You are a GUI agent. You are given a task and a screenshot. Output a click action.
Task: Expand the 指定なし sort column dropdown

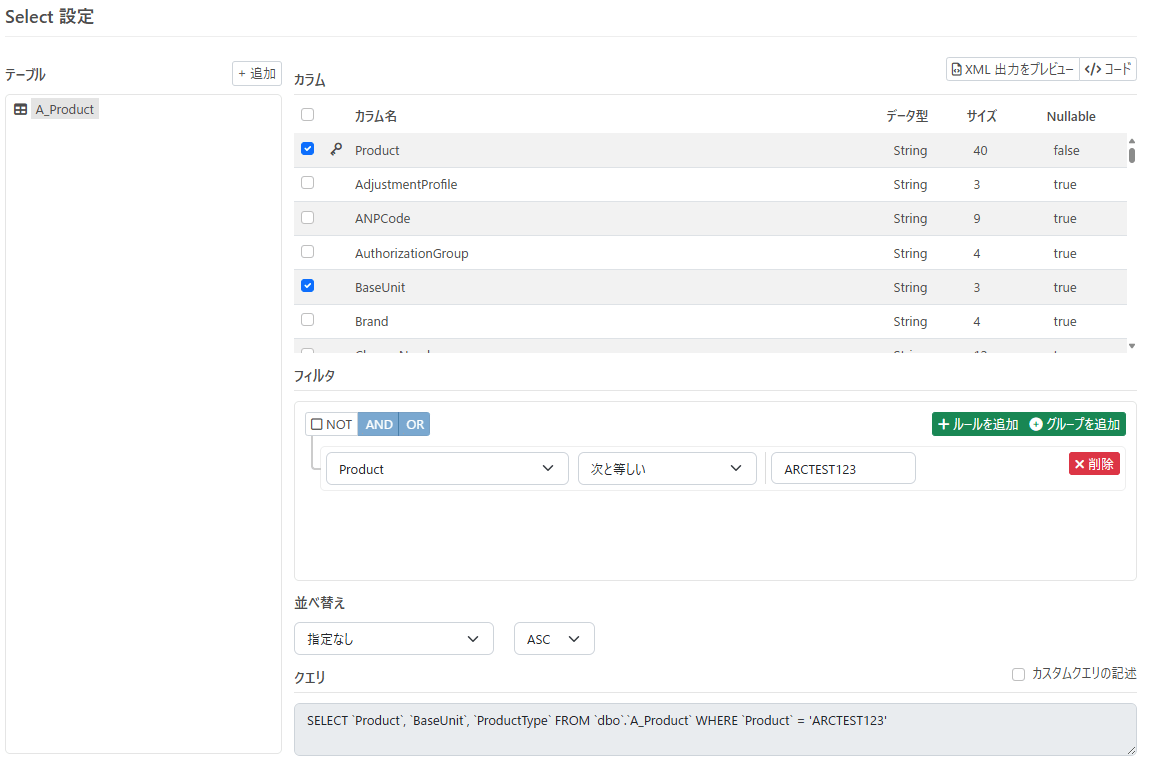(394, 639)
